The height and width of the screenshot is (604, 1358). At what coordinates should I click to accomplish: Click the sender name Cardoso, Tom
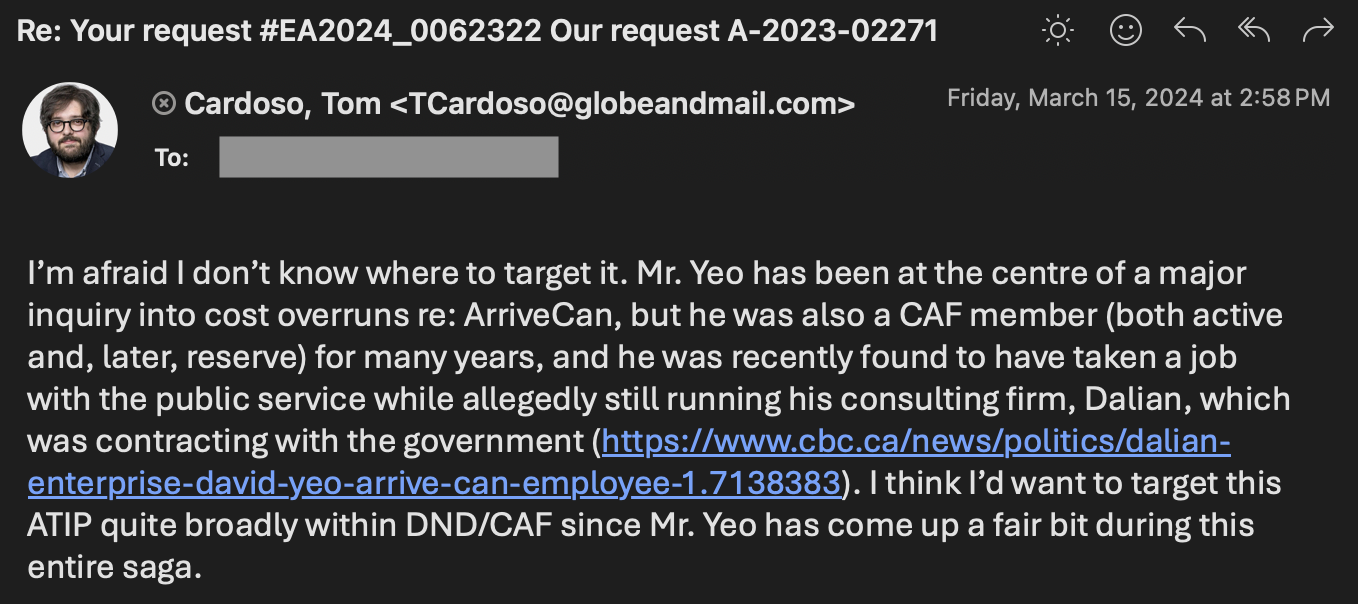point(282,103)
